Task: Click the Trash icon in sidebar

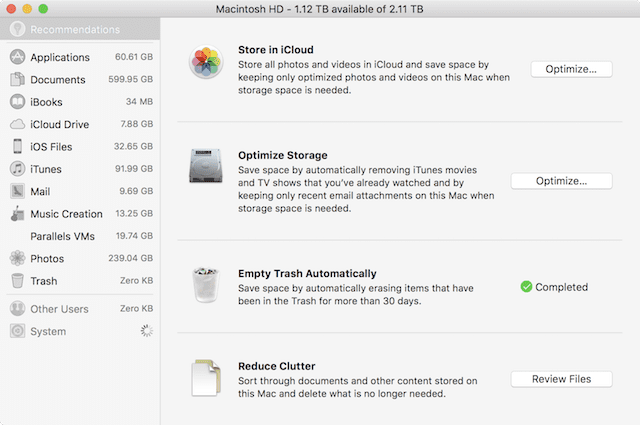Action: (x=17, y=281)
